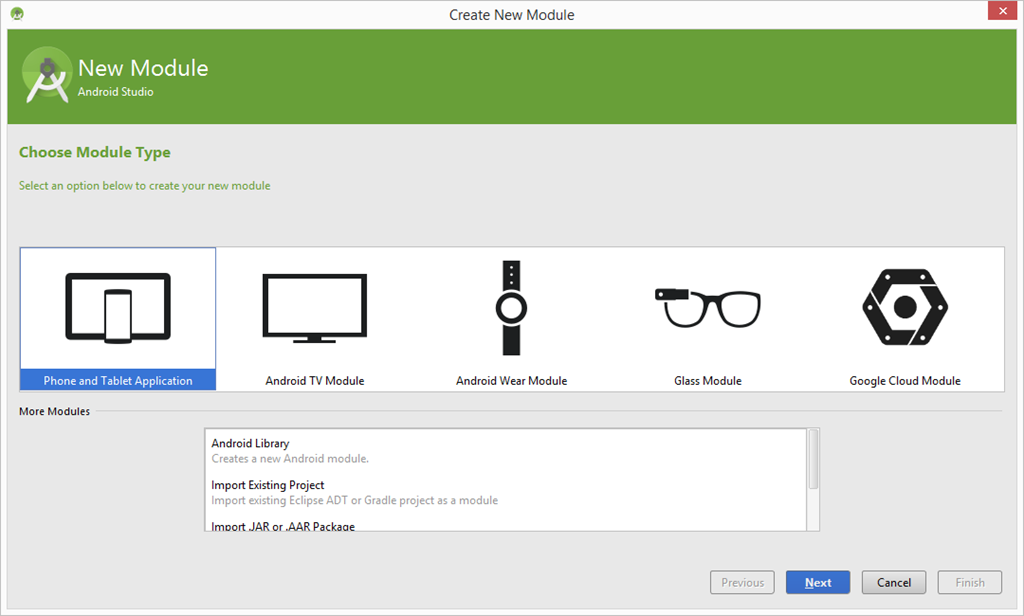Close the Create New Module dialog
1024x616 pixels.
[1001, 12]
